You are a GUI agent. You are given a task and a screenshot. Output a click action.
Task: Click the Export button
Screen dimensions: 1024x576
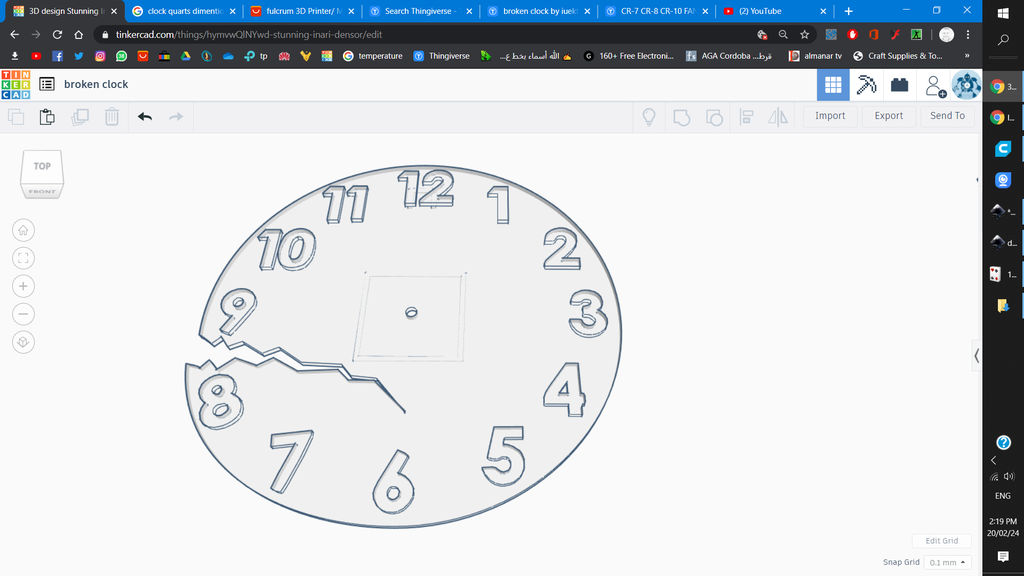coord(889,116)
